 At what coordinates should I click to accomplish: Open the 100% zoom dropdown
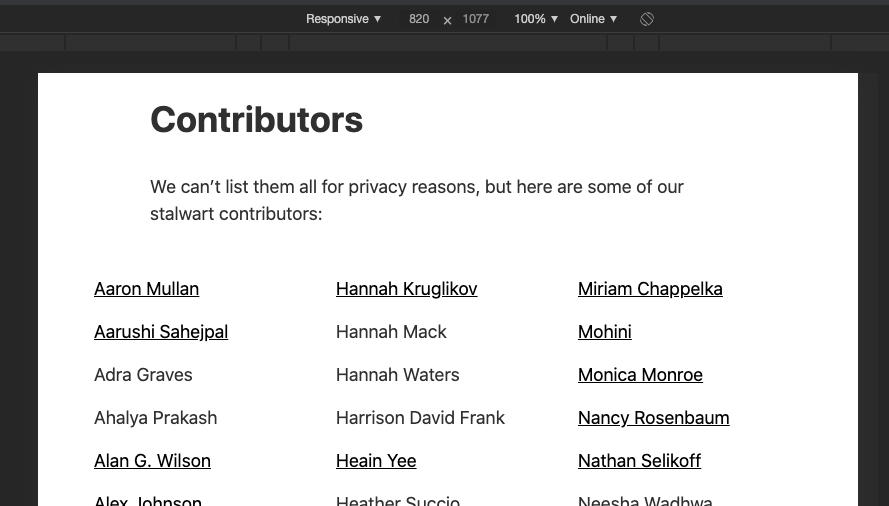536,19
